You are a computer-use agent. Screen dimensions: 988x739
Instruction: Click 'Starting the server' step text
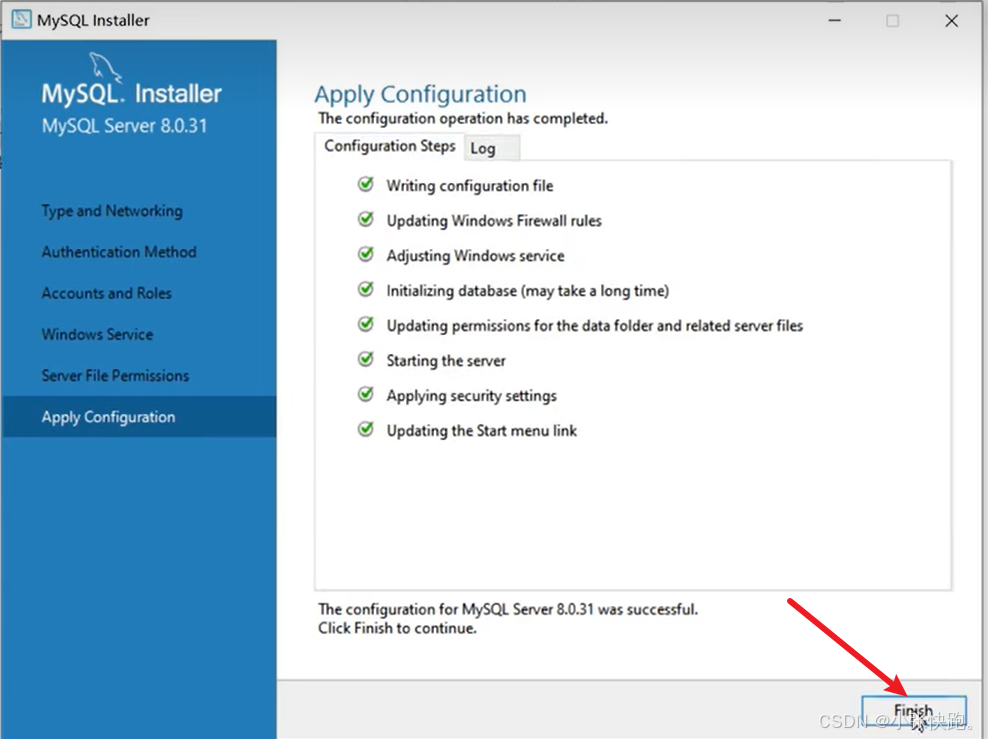click(x=446, y=360)
